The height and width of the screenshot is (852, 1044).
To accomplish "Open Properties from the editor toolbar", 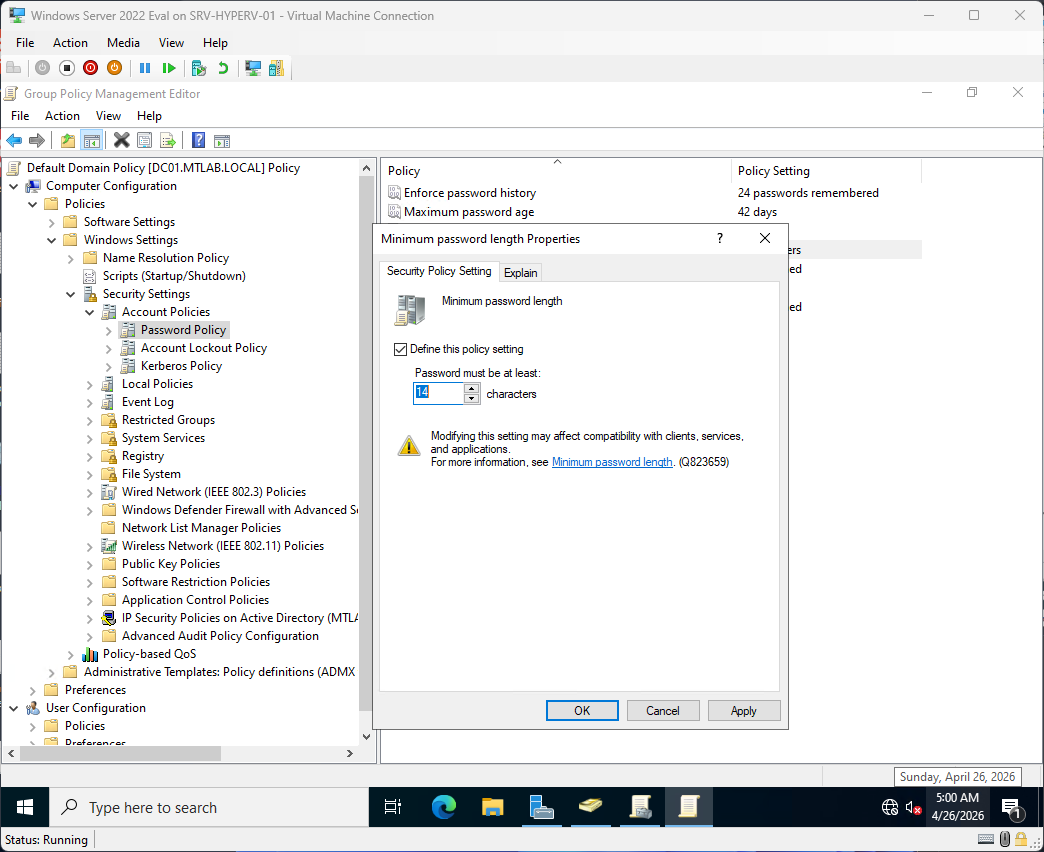I will click(144, 140).
